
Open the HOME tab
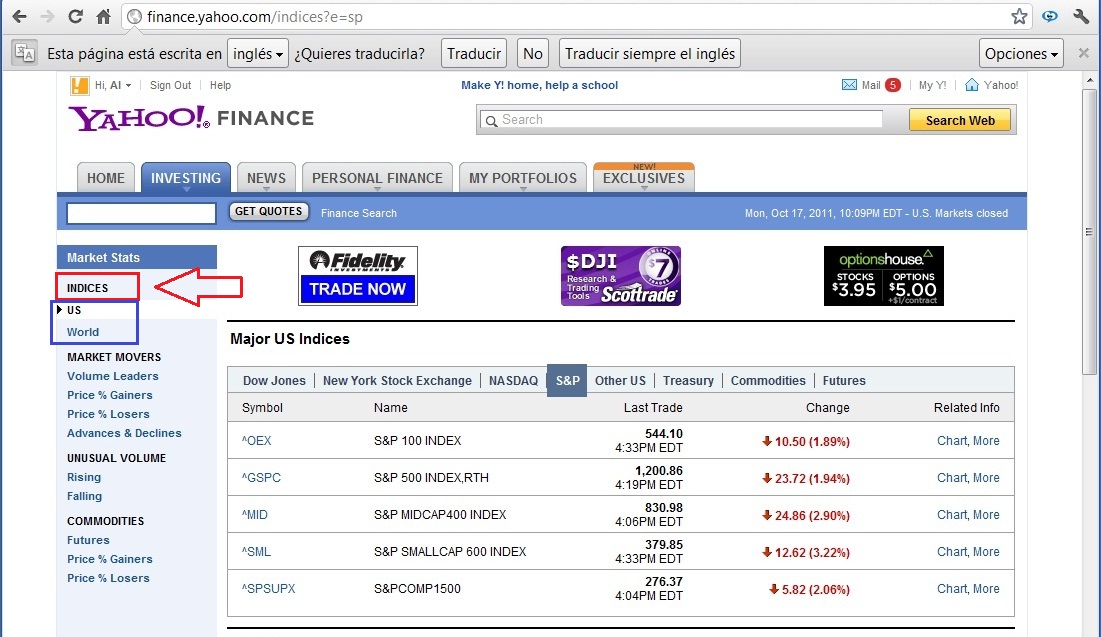point(106,178)
